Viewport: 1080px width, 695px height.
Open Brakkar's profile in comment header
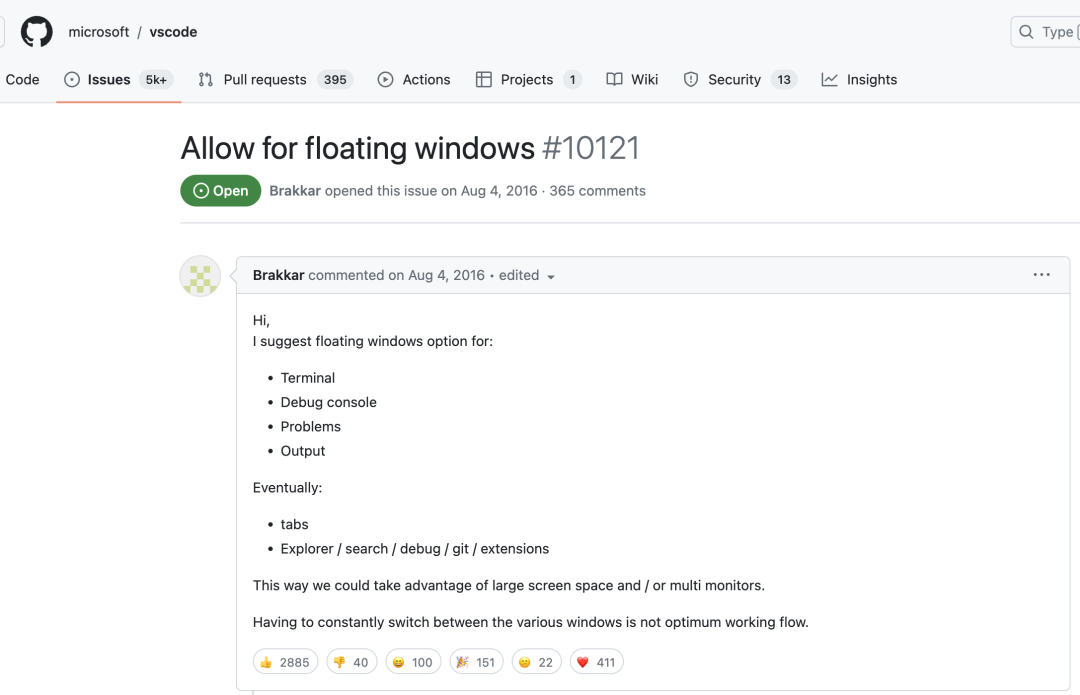click(278, 275)
